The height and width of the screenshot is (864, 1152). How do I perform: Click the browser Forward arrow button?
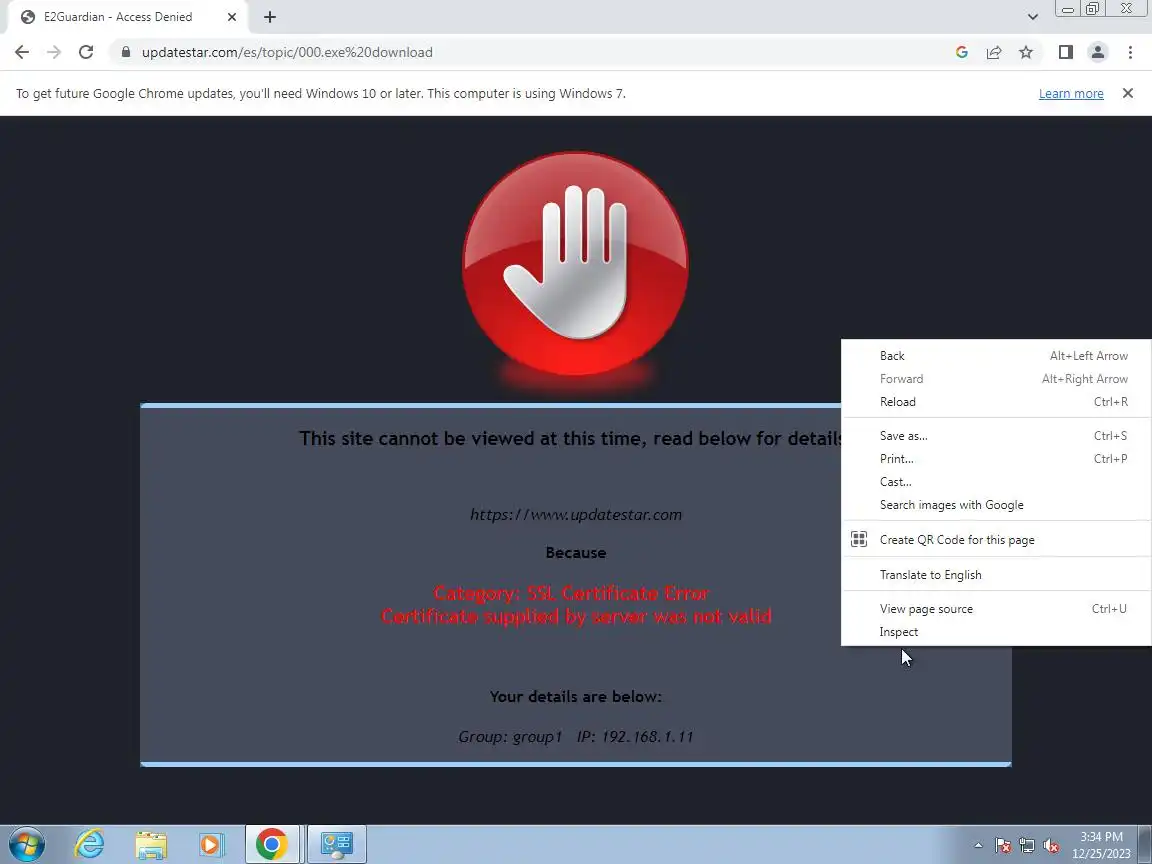point(54,52)
